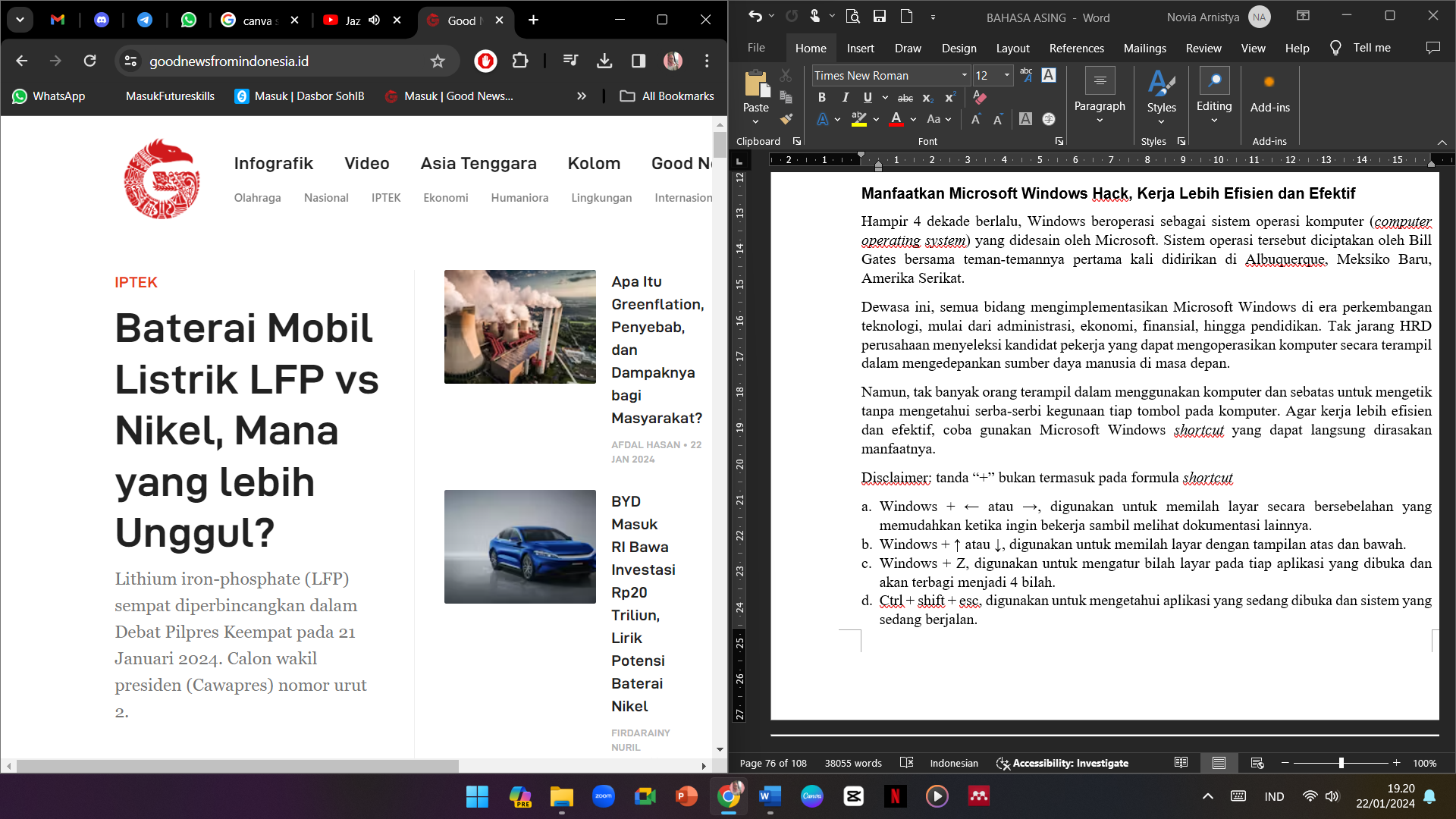Open the Design ribbon tab
Screen dimensions: 1456x819
tap(959, 48)
